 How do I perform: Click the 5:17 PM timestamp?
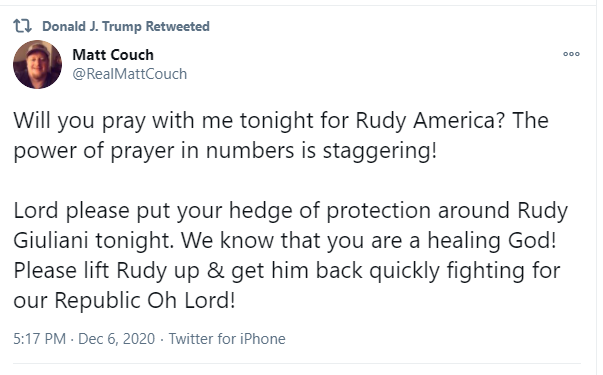point(40,339)
